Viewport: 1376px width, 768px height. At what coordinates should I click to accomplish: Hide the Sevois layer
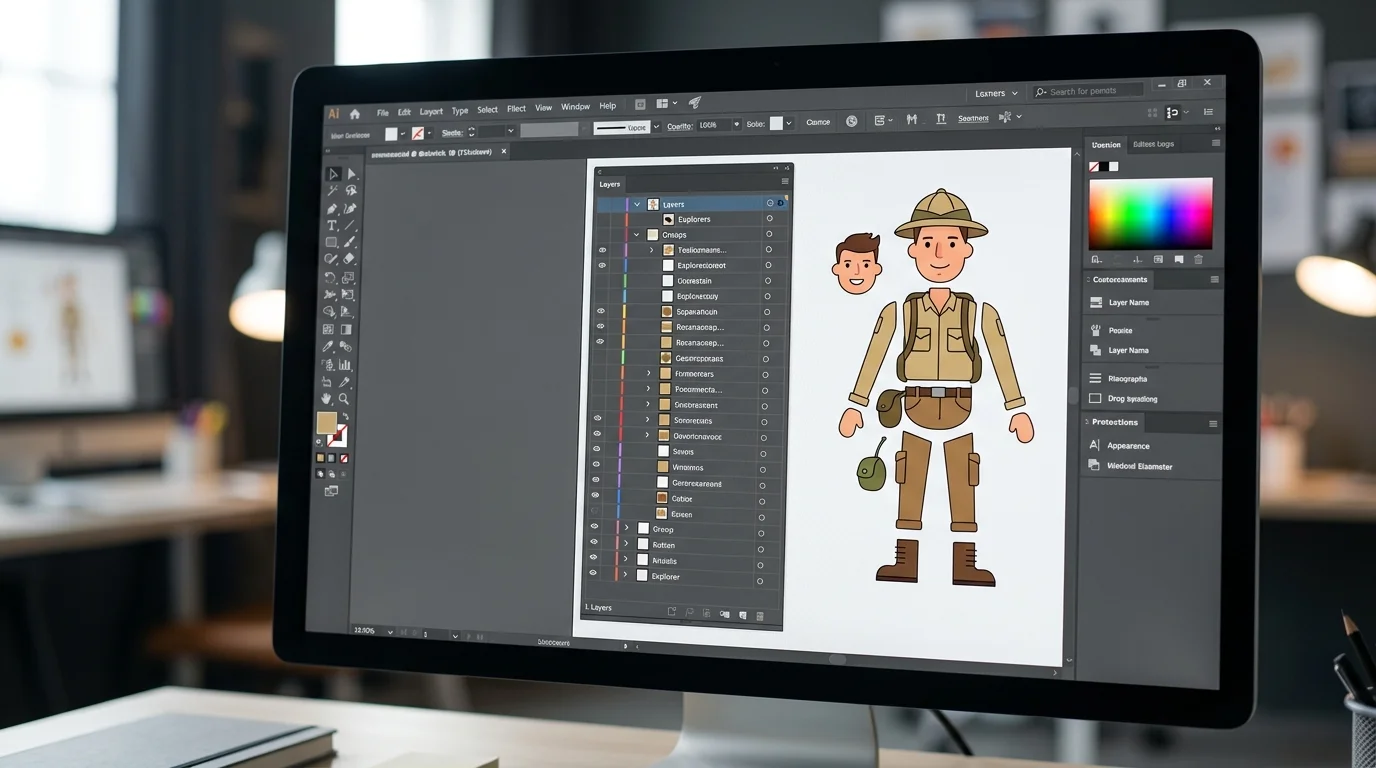[597, 449]
